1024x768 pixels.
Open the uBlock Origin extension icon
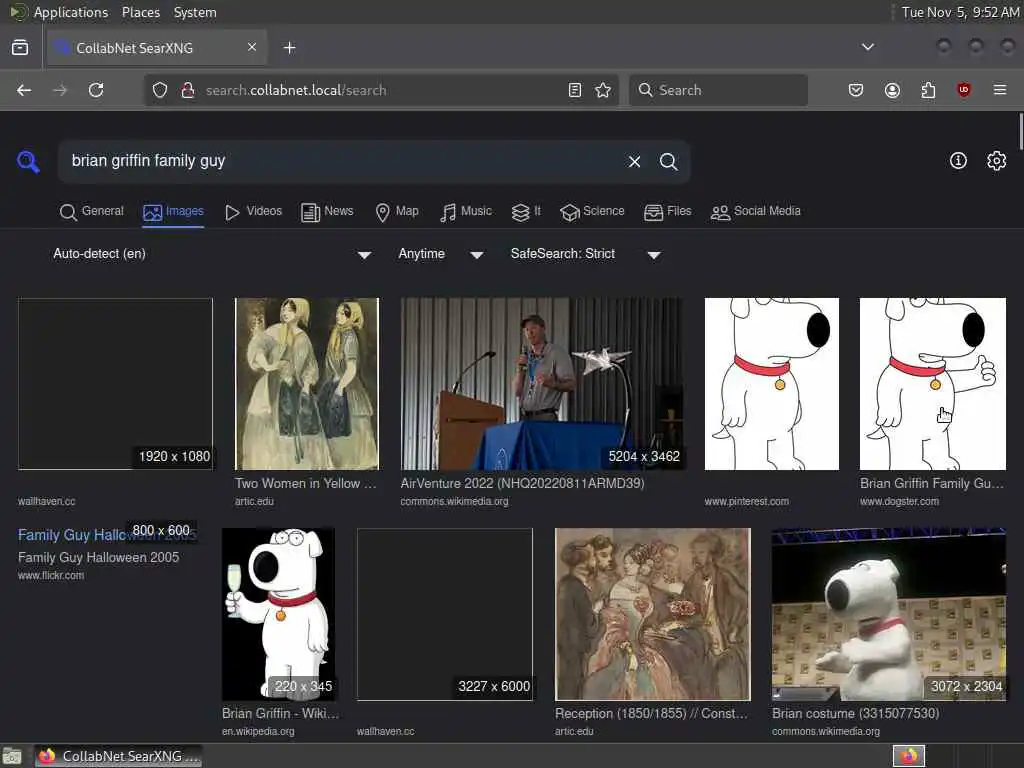[964, 90]
